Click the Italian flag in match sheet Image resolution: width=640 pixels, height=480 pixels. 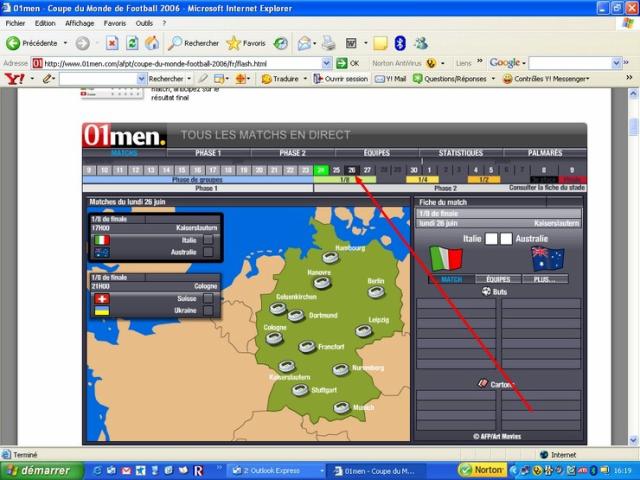click(x=446, y=258)
